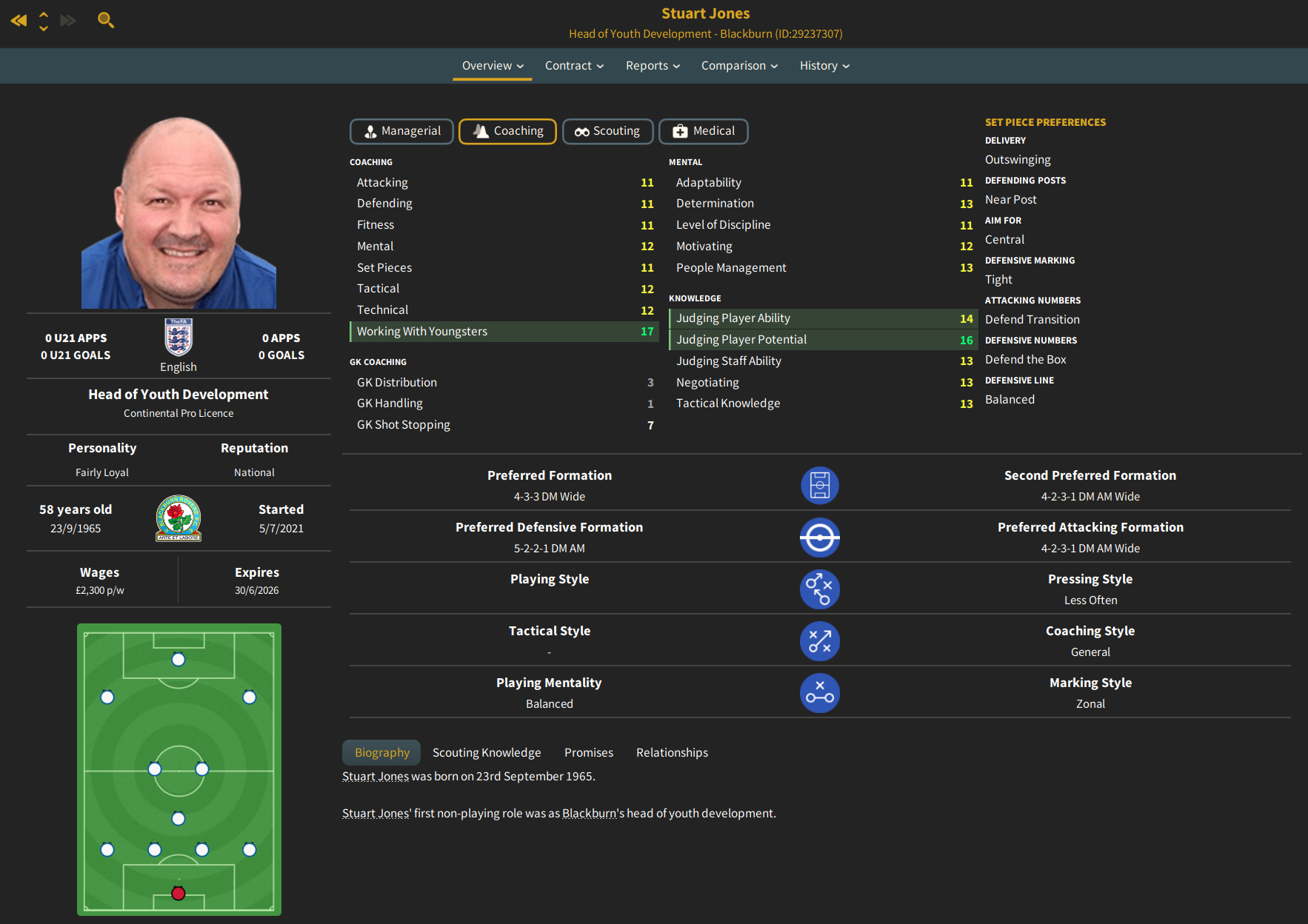Switch attributes view to Managerial
Image resolution: width=1308 pixels, height=924 pixels.
coord(401,131)
